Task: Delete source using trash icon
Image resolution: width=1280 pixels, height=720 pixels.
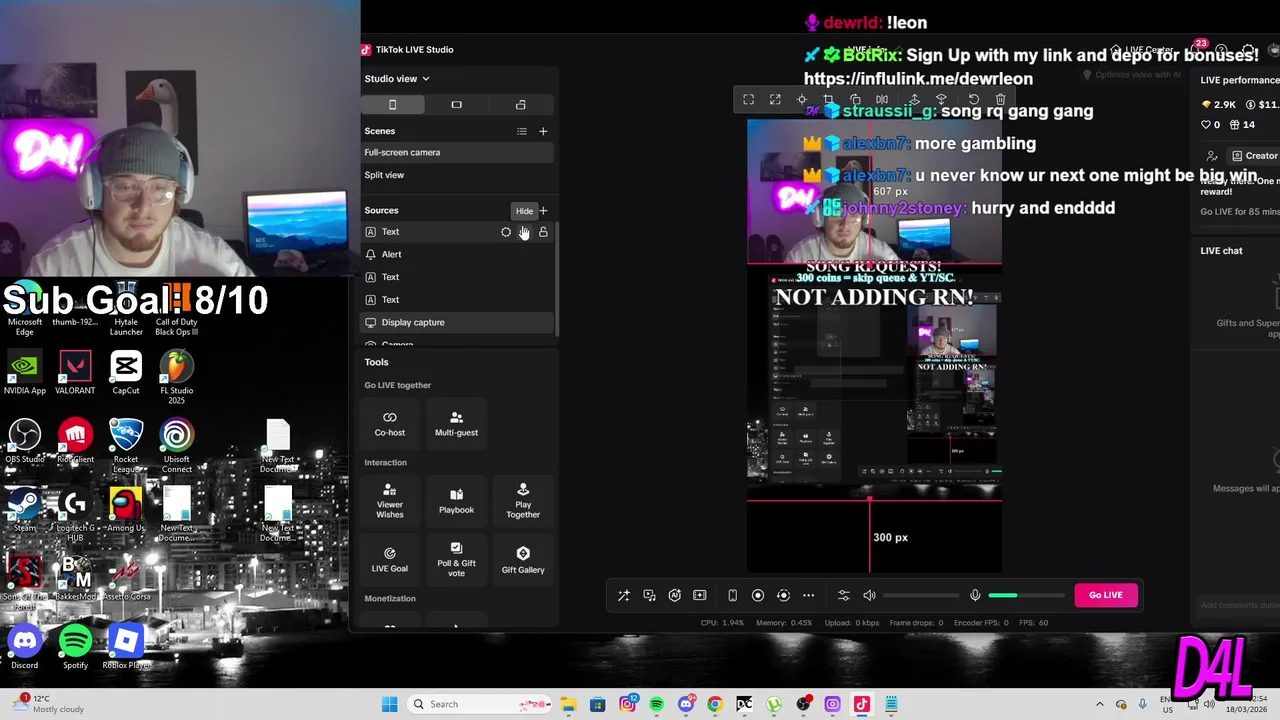Action: point(1000,100)
